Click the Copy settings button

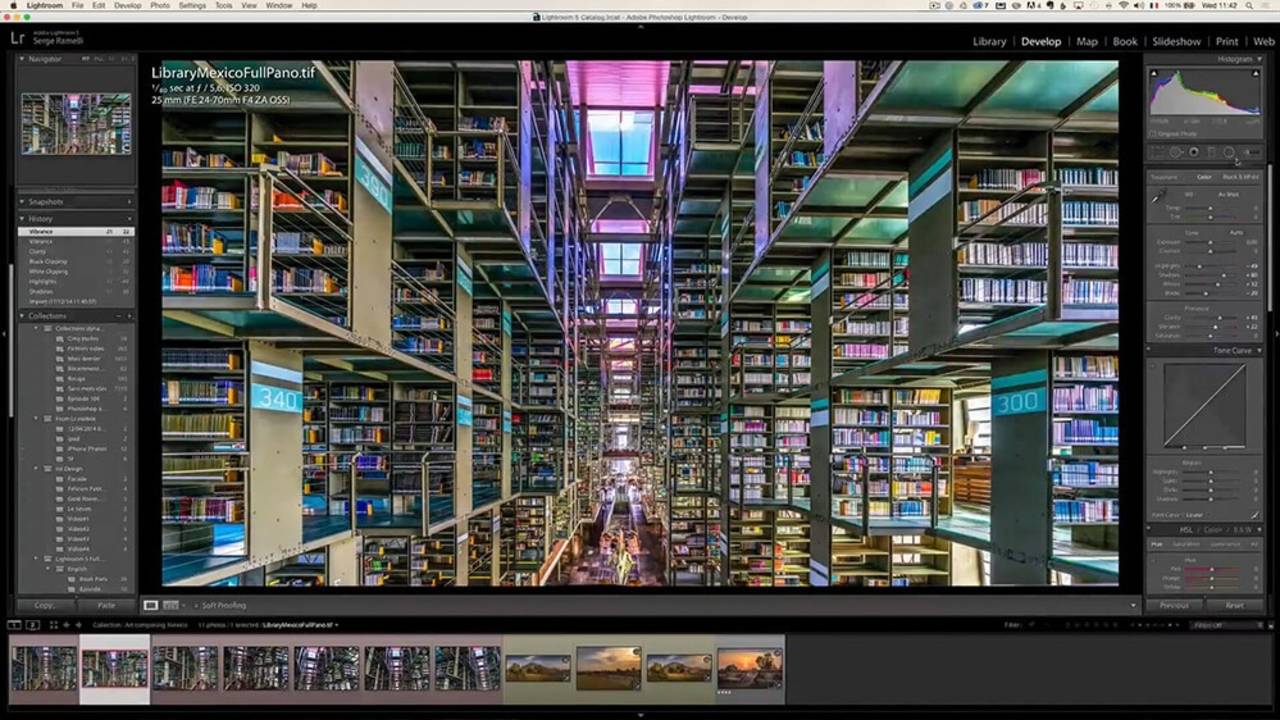coord(44,605)
